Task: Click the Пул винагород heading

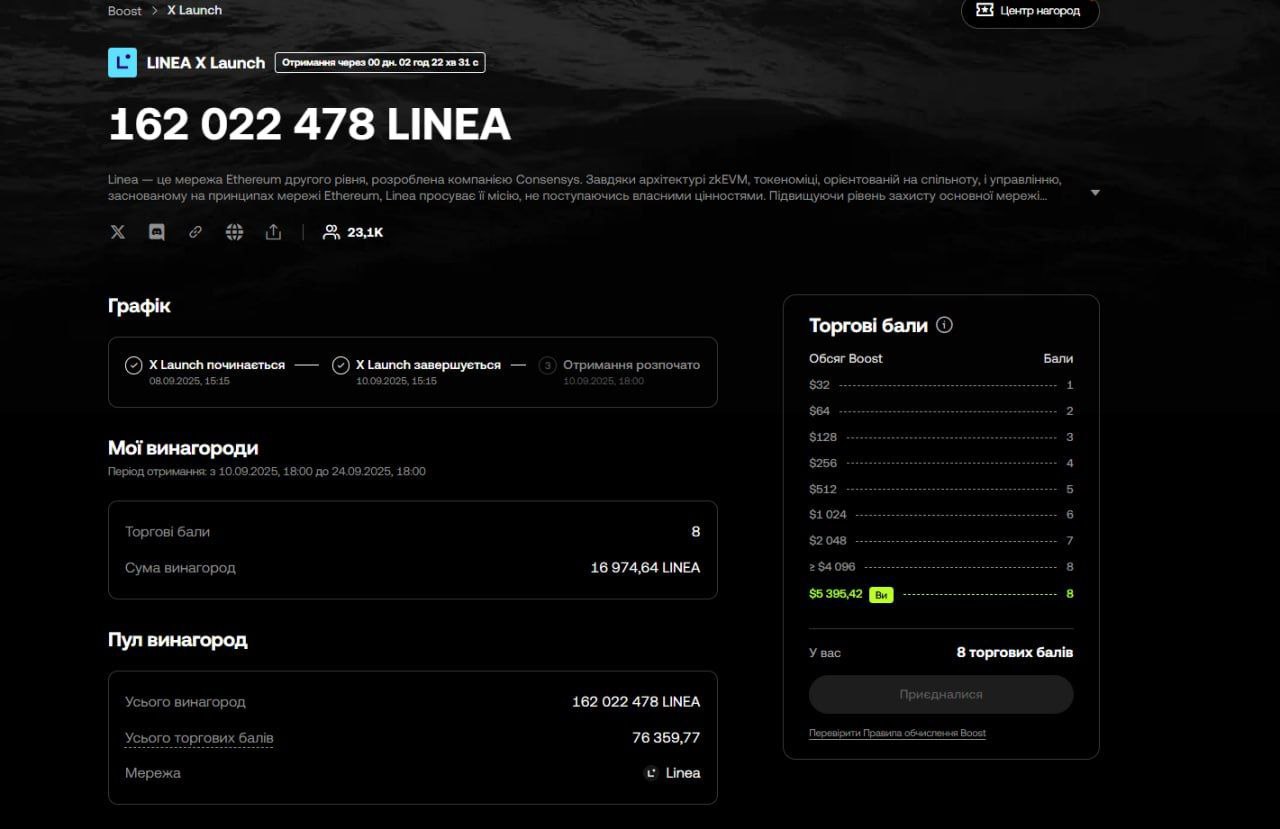Action: (x=177, y=640)
